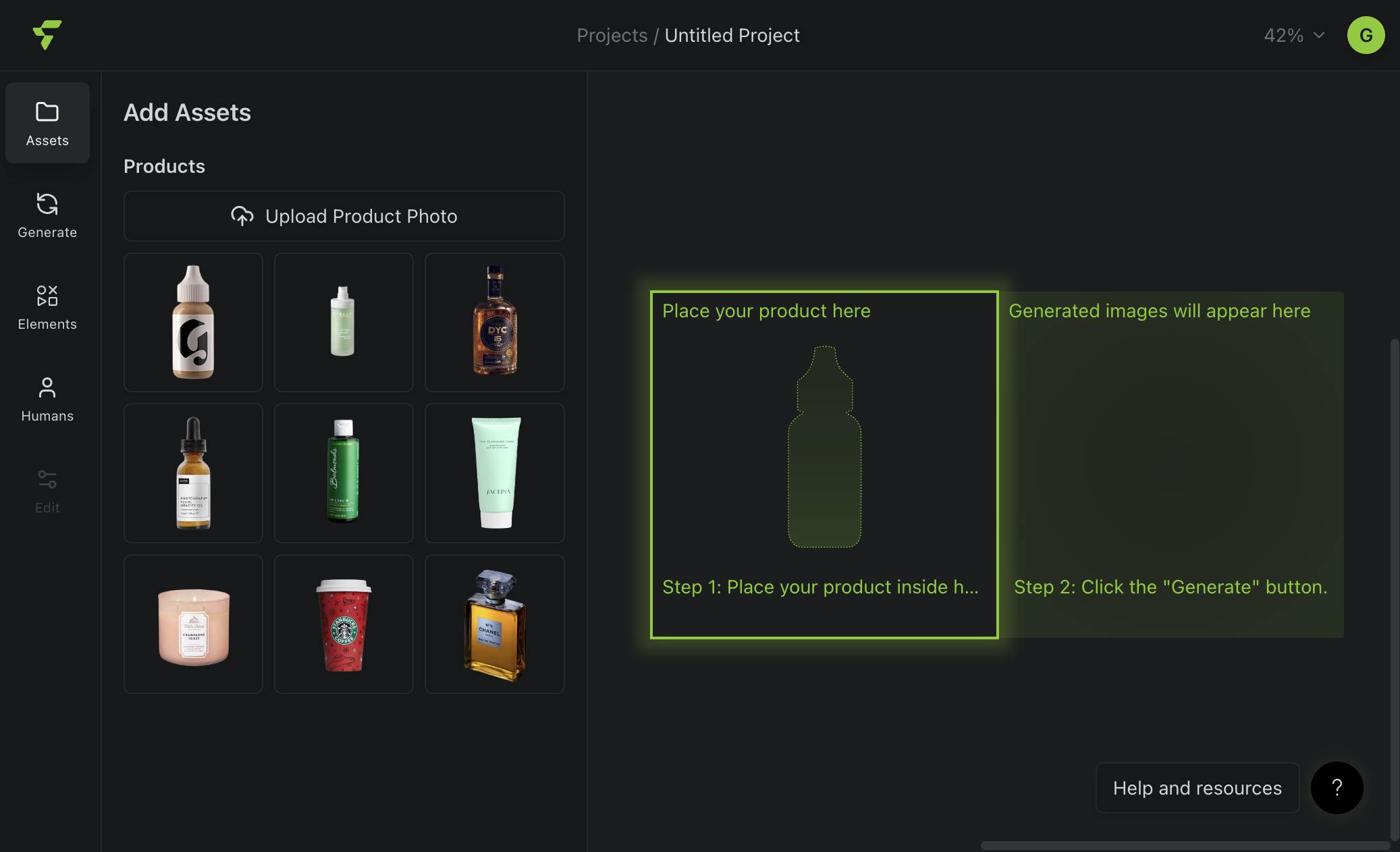Open the Generate sidebar panel
The width and height of the screenshot is (1400, 852).
coord(47,215)
